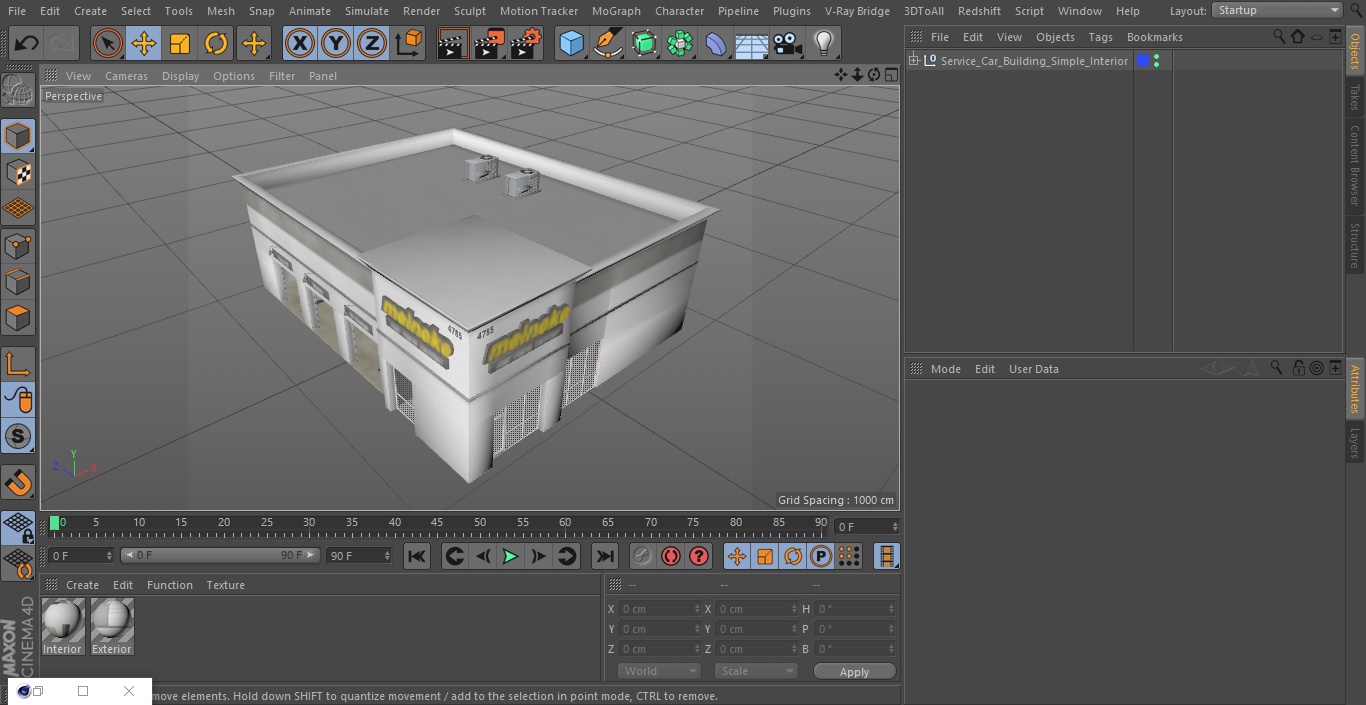Open Scale size mode dropdown
The image size is (1366, 705).
(x=756, y=671)
